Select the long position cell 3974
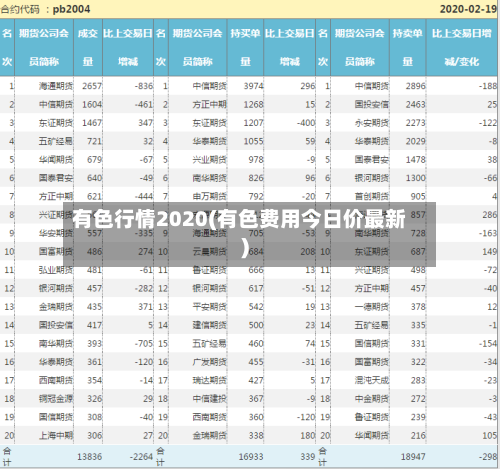The image size is (500, 469). pos(254,86)
